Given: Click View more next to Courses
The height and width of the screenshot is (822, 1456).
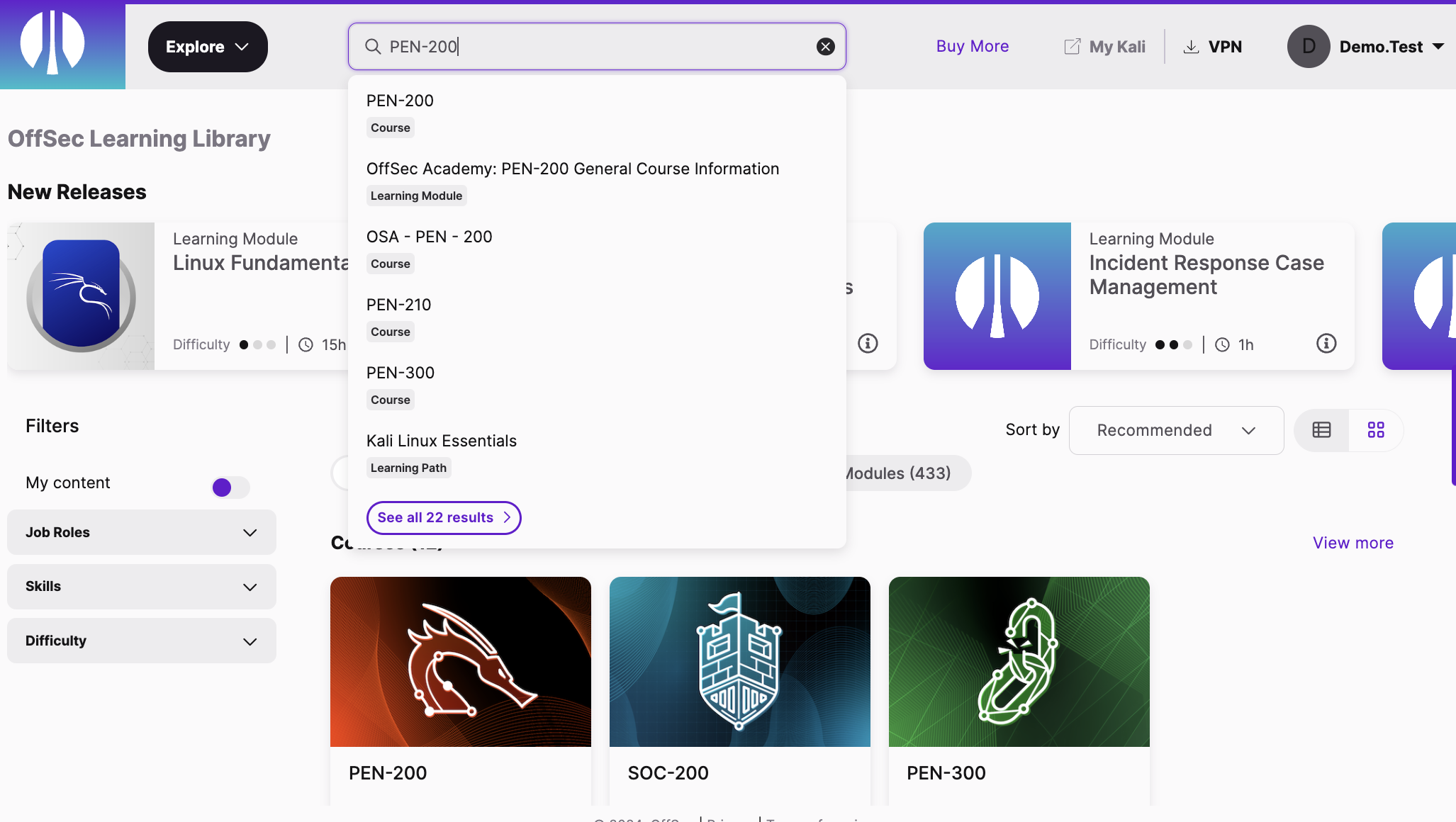Looking at the screenshot, I should point(1353,542).
